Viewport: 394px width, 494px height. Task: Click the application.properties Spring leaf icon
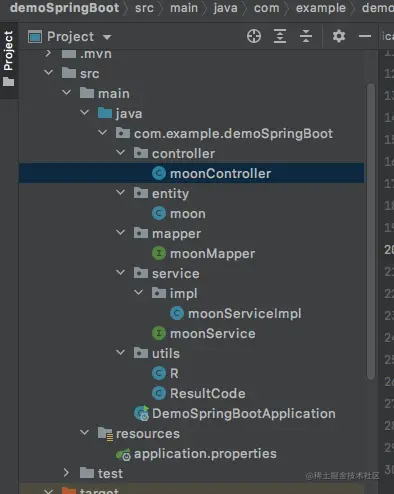coord(123,454)
